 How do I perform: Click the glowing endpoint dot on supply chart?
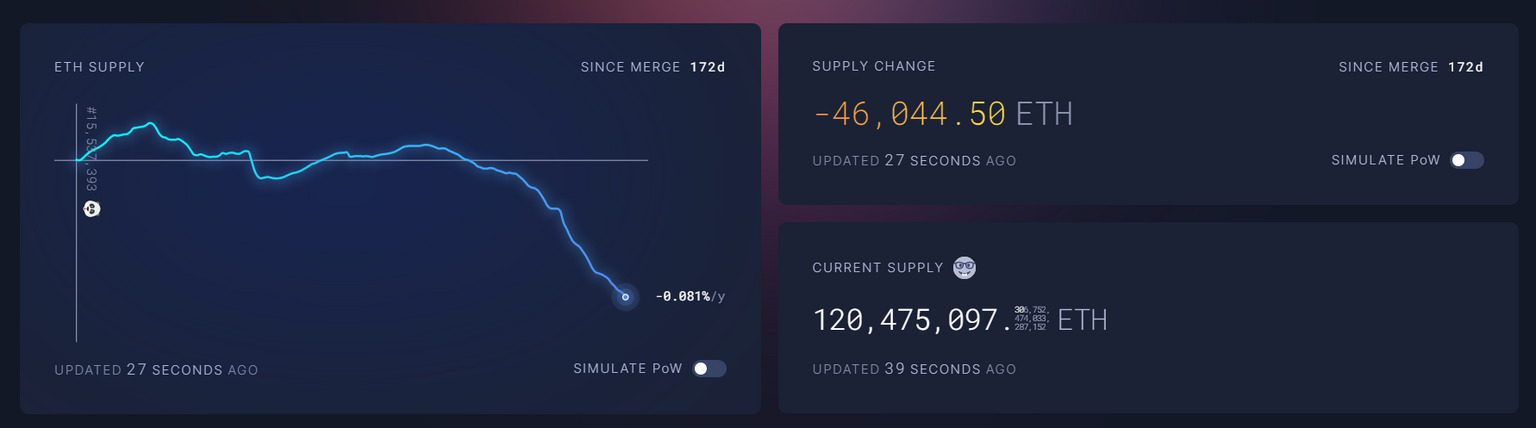pyautogui.click(x=625, y=296)
